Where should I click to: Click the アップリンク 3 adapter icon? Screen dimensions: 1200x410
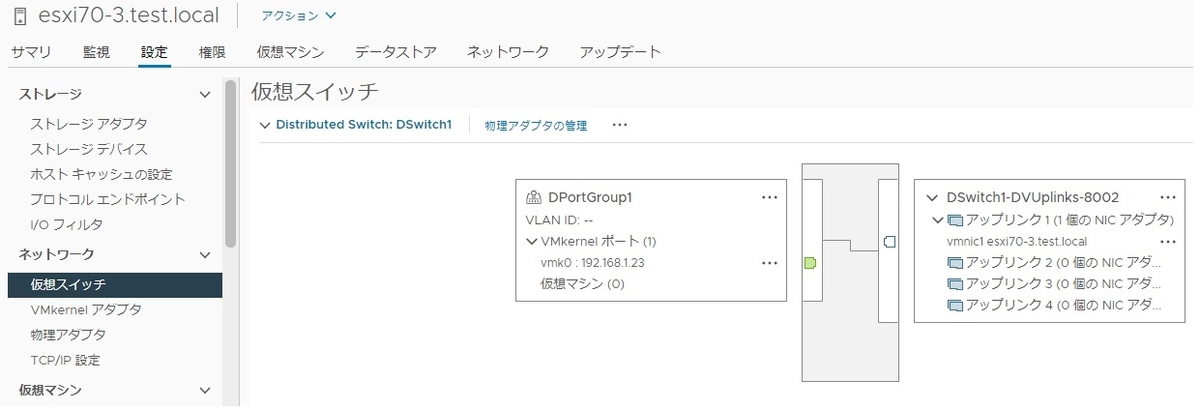954,284
